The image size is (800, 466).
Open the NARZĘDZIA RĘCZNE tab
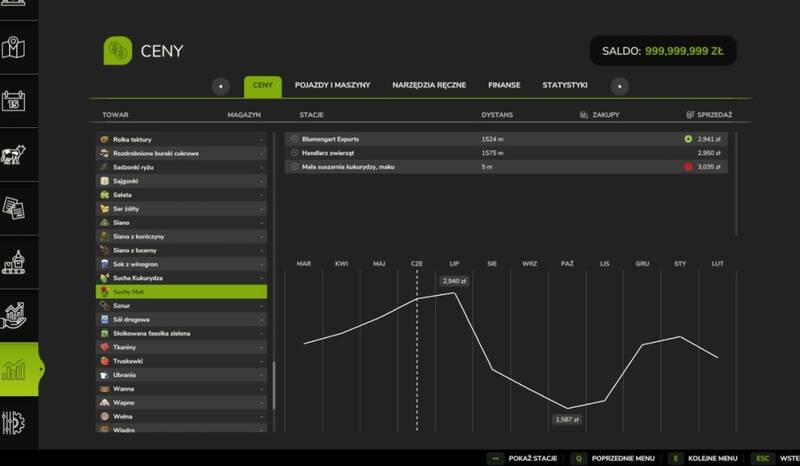(x=429, y=86)
